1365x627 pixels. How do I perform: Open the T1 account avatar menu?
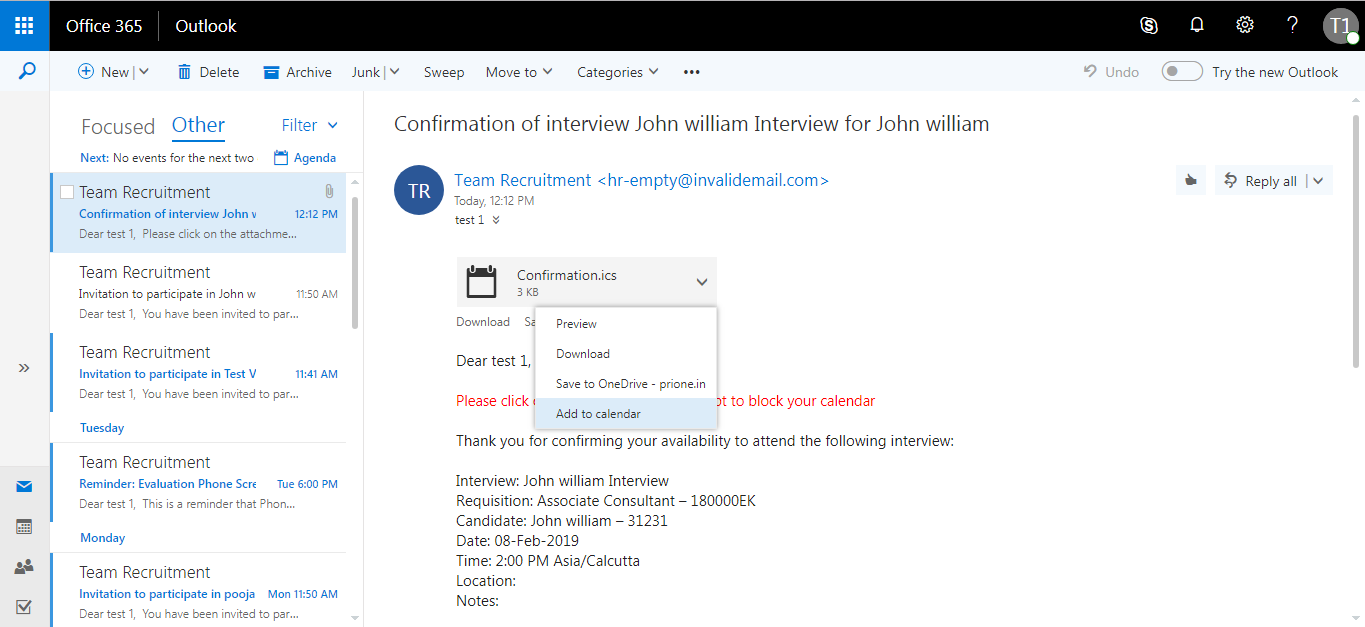1341,26
